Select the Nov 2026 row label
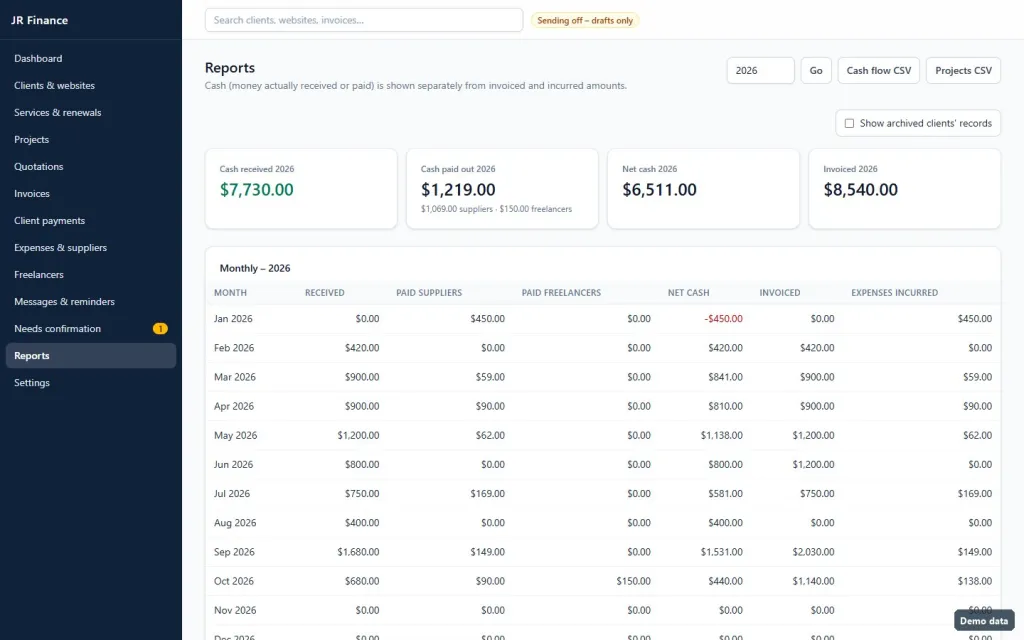 coord(235,611)
